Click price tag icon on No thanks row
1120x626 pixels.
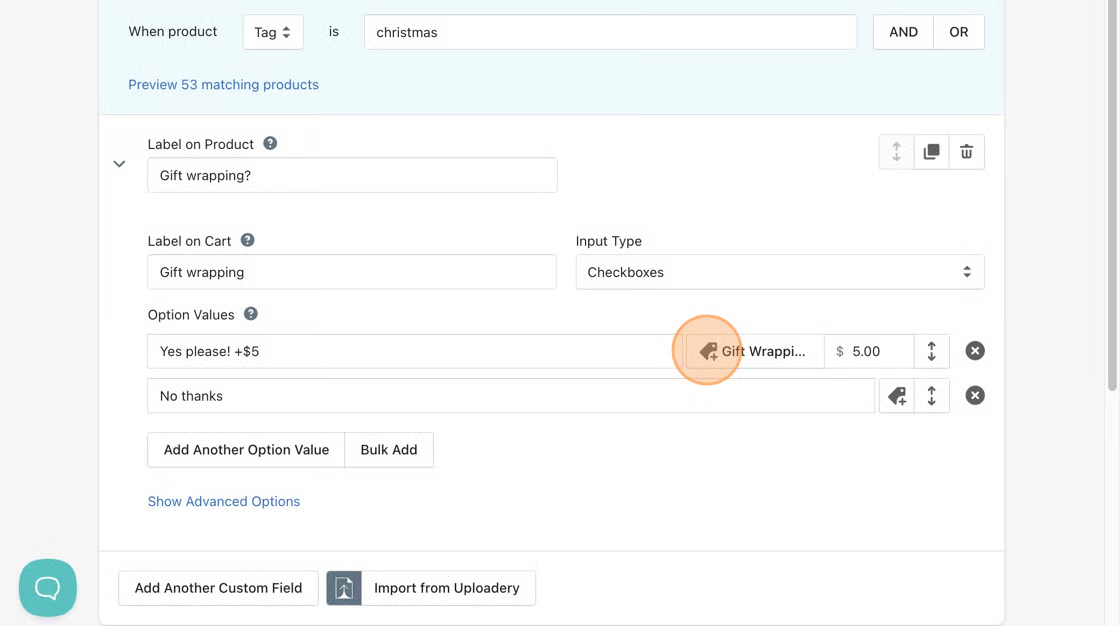click(897, 396)
